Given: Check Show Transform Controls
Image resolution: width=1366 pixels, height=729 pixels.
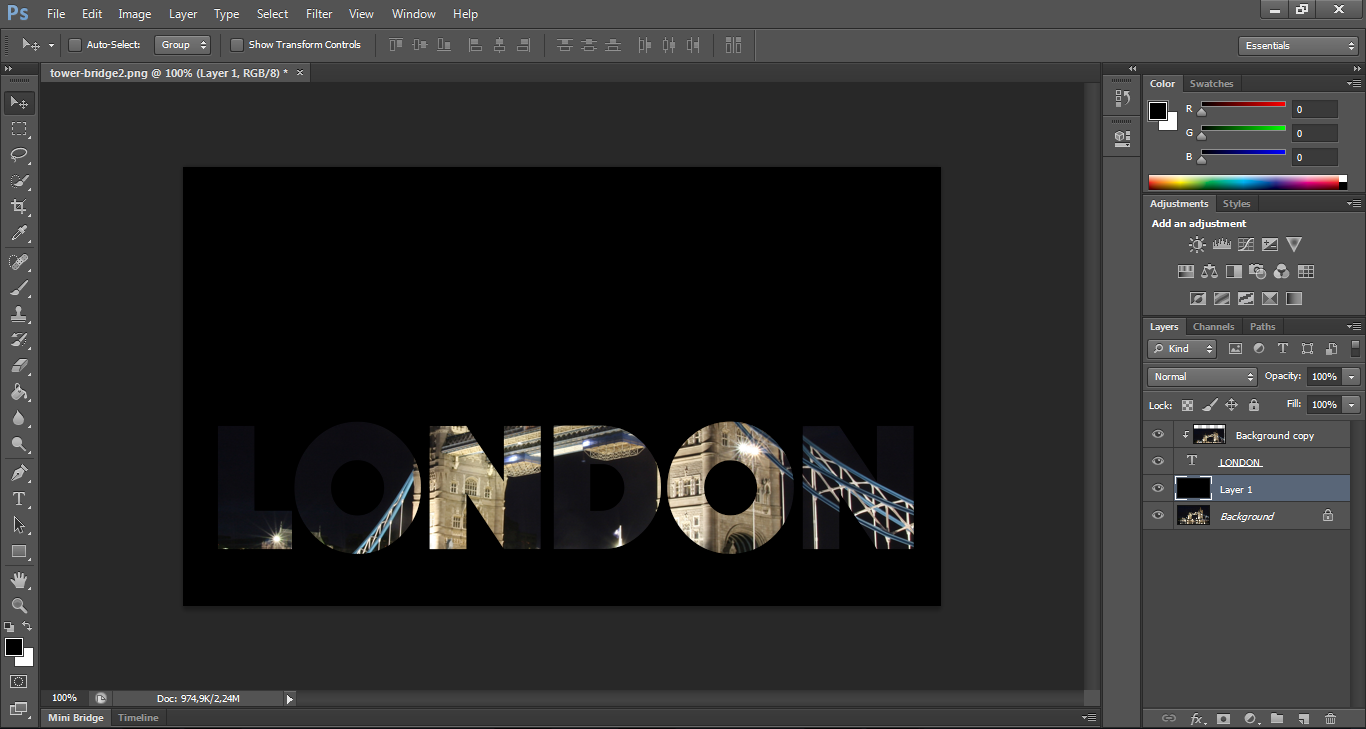Looking at the screenshot, I should pyautogui.click(x=237, y=45).
